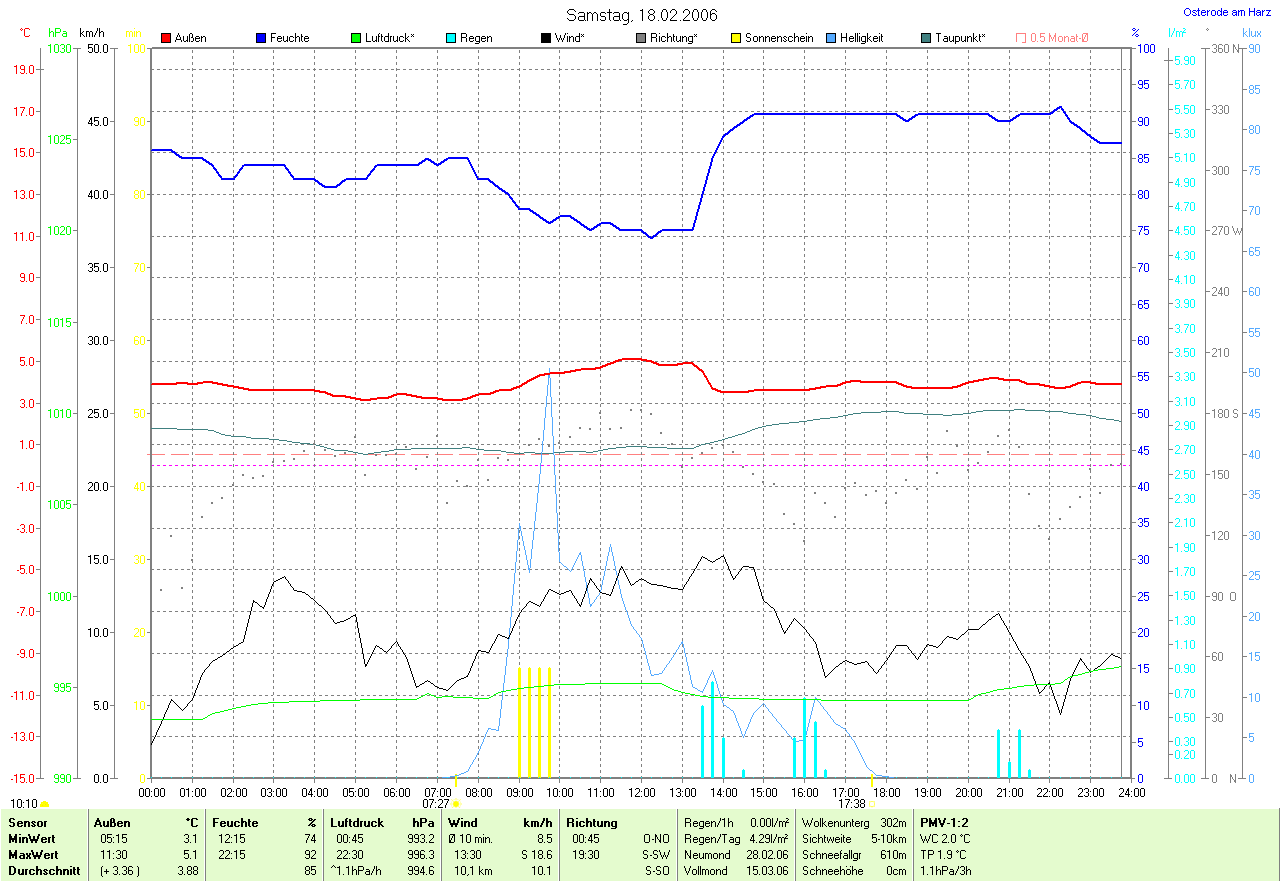Select the Luftdruck column header
The width and height of the screenshot is (1280, 881).
[x=357, y=823]
